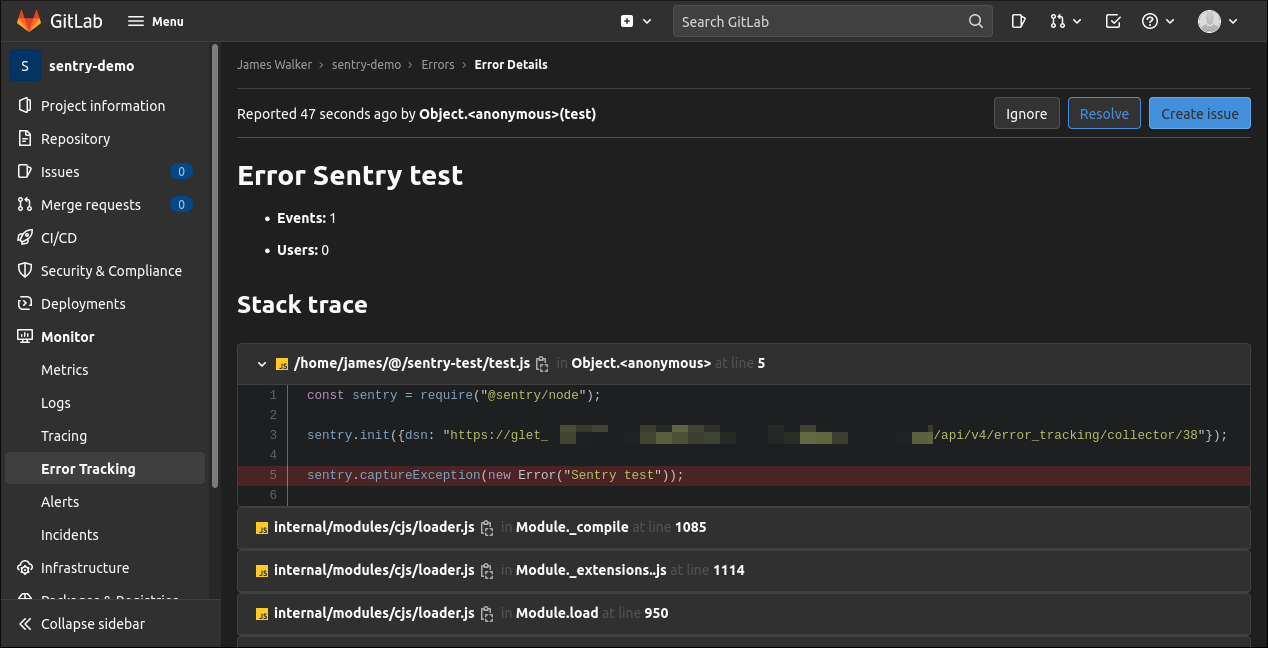Viewport: 1268px width, 648px height.
Task: Click the Deployments sidebar icon
Action: (25, 303)
